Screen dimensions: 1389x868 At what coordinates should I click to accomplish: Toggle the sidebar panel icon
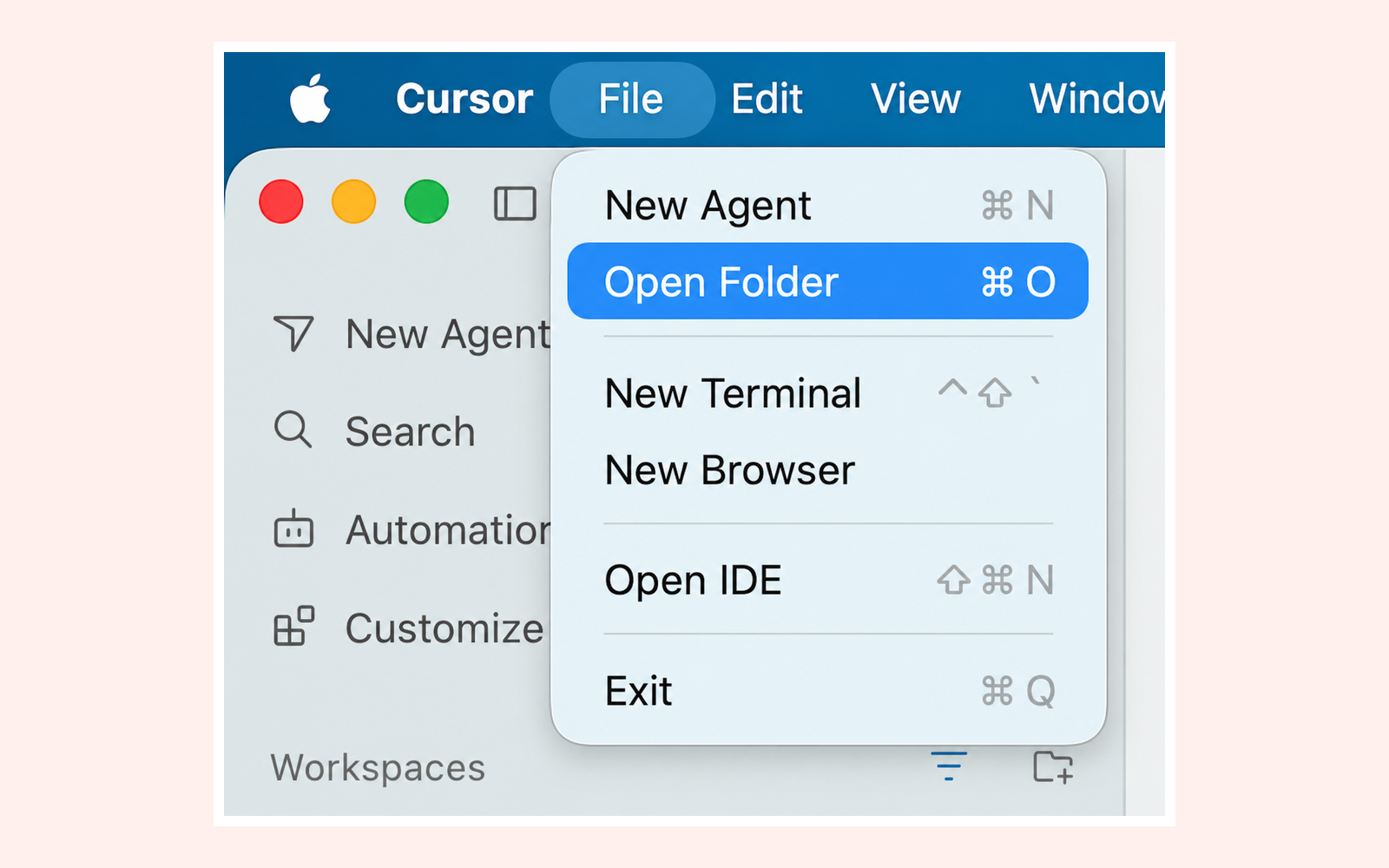[515, 204]
